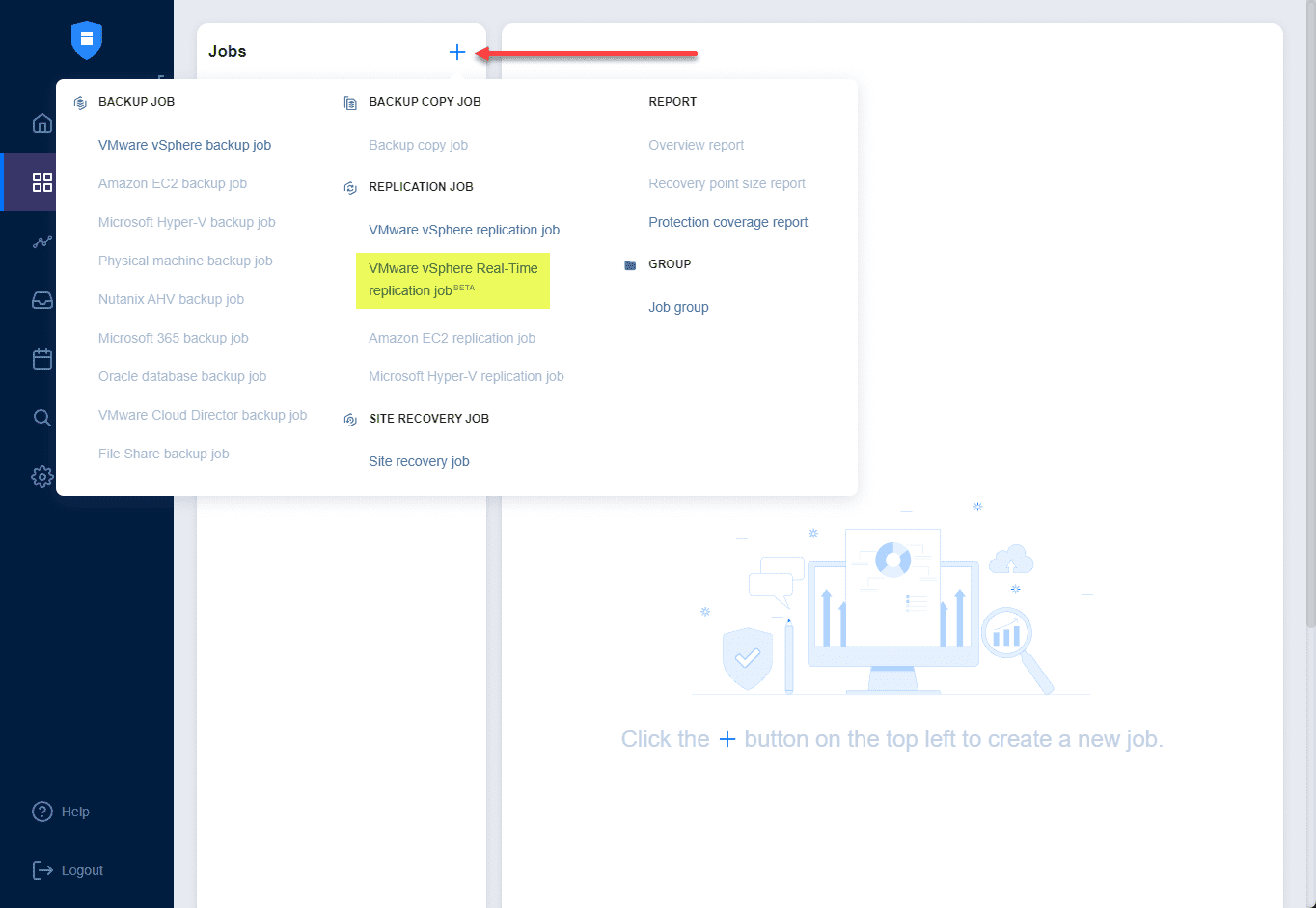Viewport: 1316px width, 908px height.
Task: Click the Help question mark icon
Action: pos(42,812)
